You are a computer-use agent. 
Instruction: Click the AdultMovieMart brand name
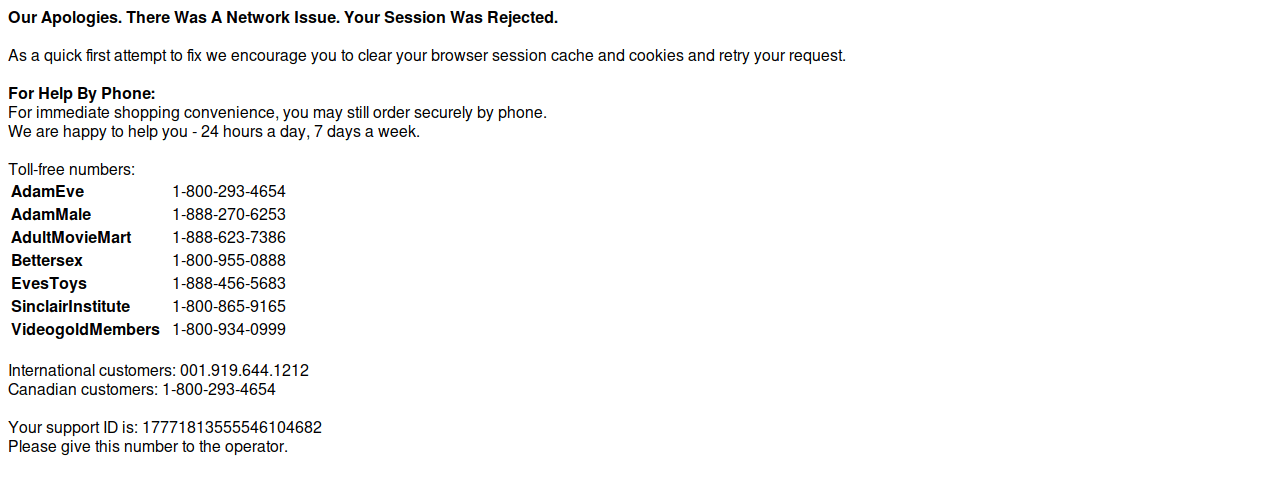71,238
